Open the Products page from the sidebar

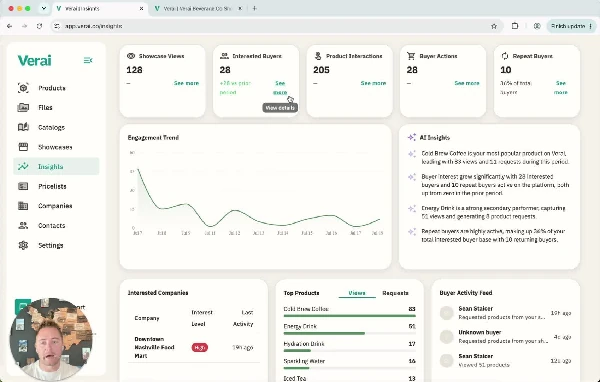point(52,88)
